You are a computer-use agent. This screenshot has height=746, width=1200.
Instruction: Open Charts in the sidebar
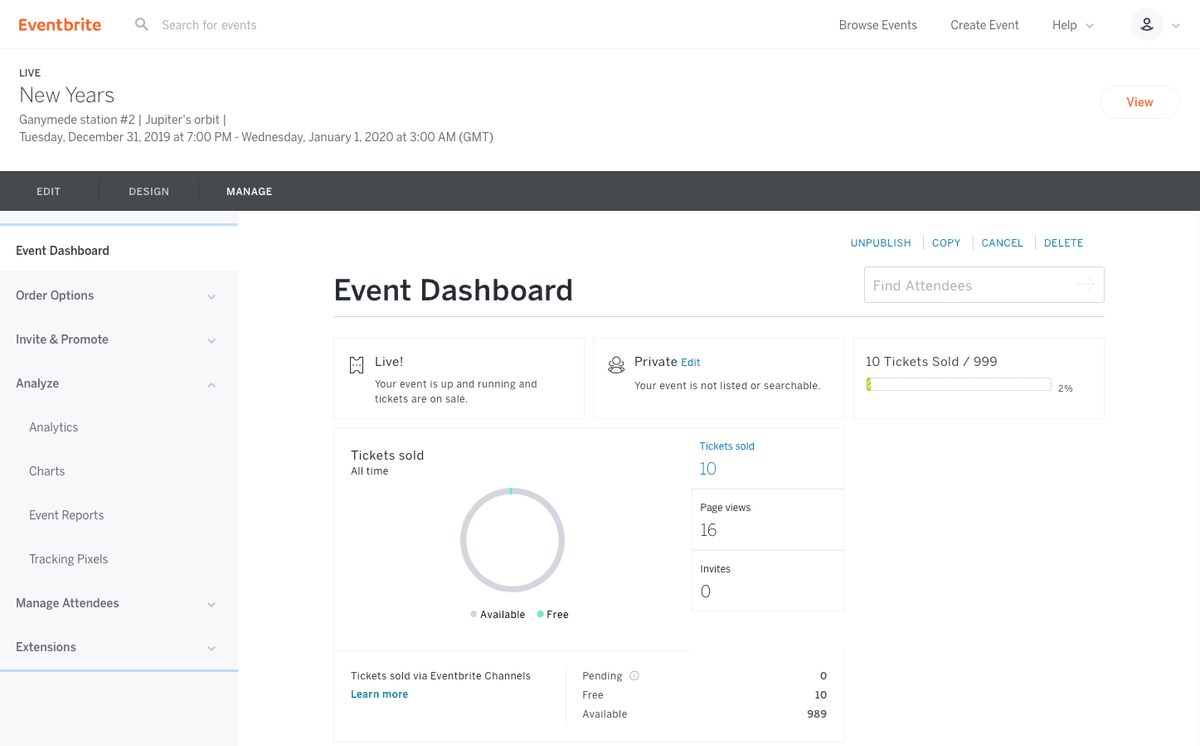pyautogui.click(x=47, y=471)
